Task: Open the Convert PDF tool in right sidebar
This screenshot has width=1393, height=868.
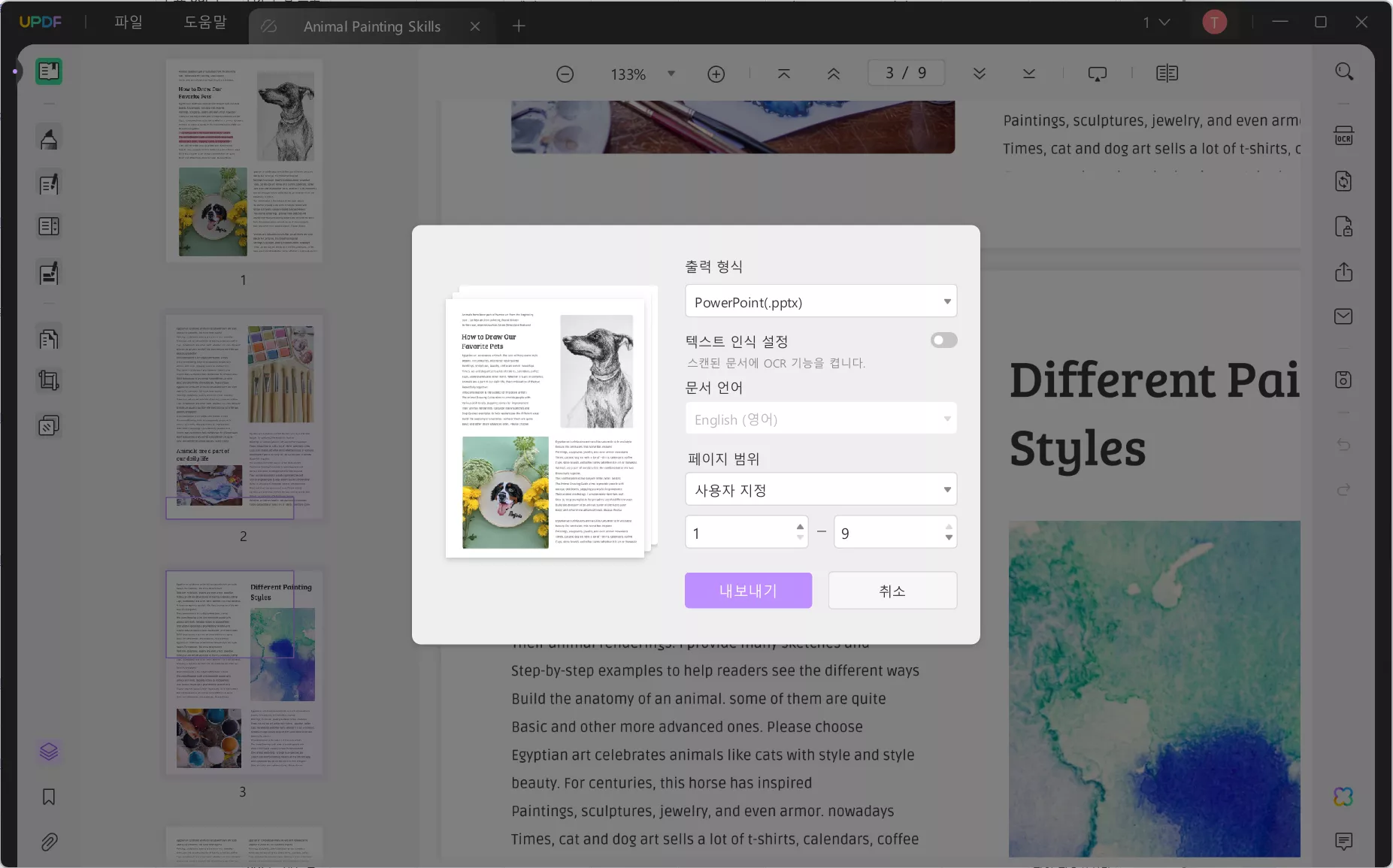Action: (x=1344, y=181)
